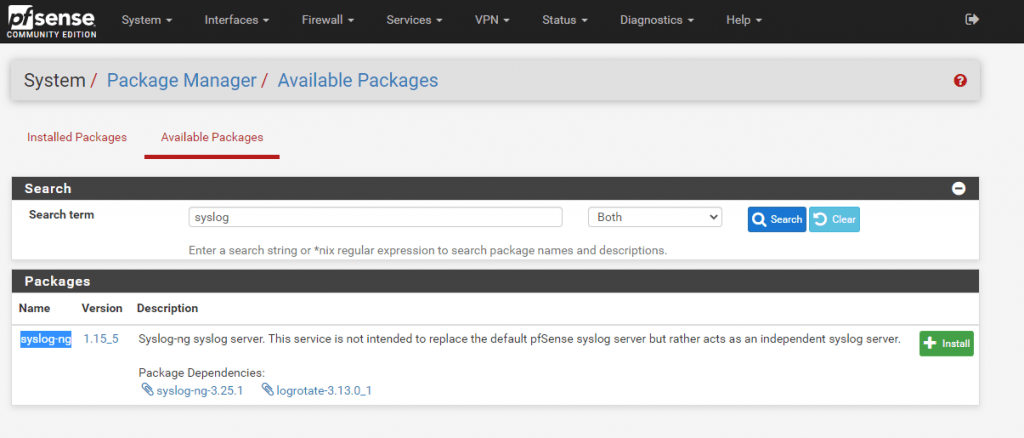Collapse the Search panel with the minus icon
Viewport: 1024px width, 438px height.
(x=959, y=189)
